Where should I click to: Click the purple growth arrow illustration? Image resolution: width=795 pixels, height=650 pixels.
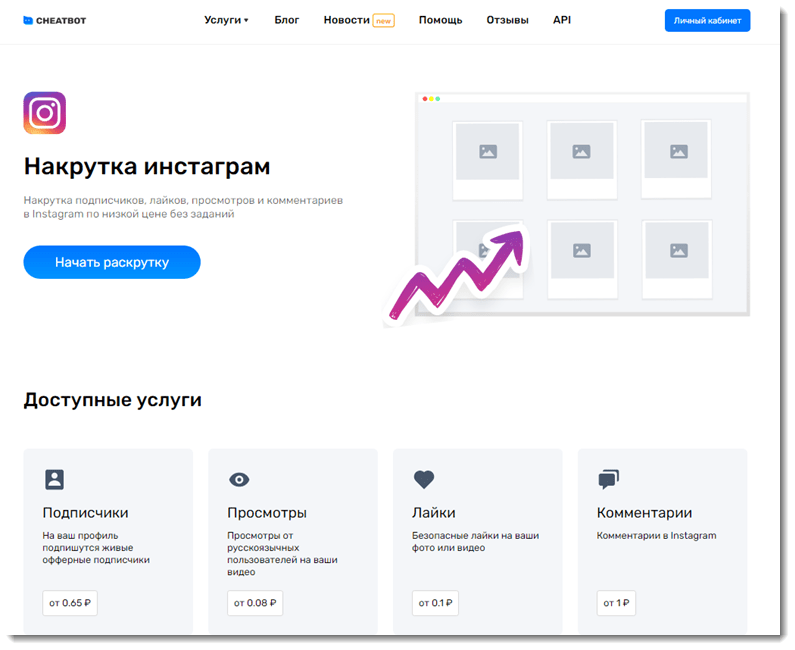[x=456, y=274]
